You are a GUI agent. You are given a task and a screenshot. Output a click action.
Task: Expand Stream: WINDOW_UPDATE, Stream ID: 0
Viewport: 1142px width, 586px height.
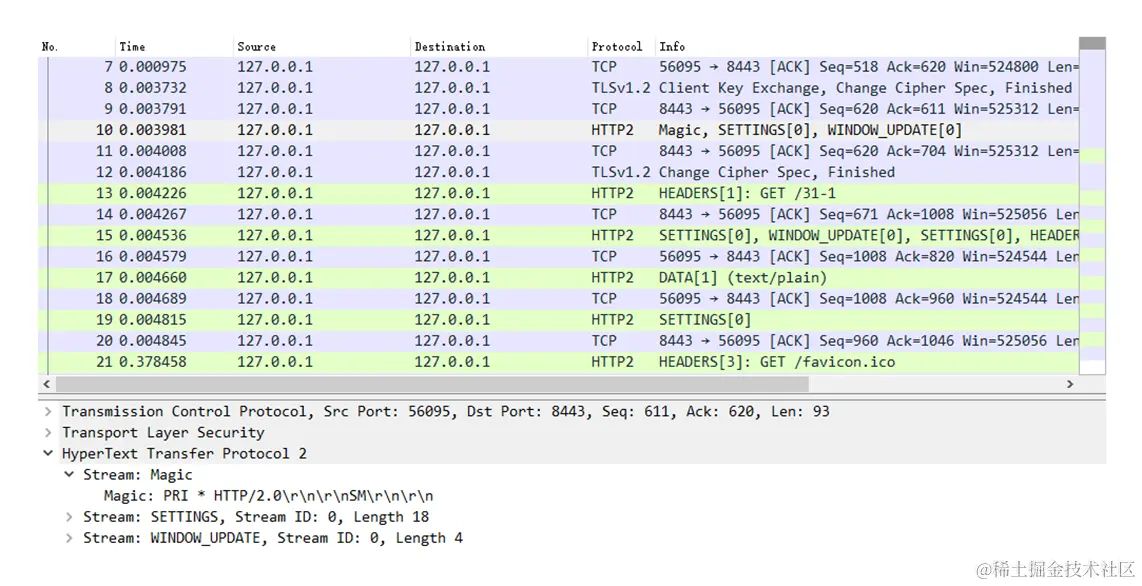point(69,538)
